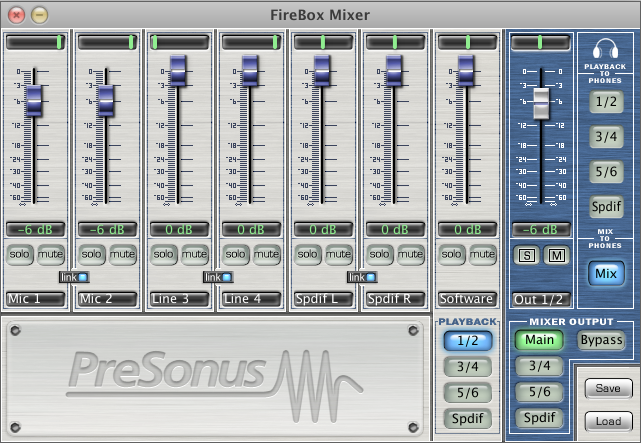
Task: Select Playback 1/2 source
Action: 468,340
